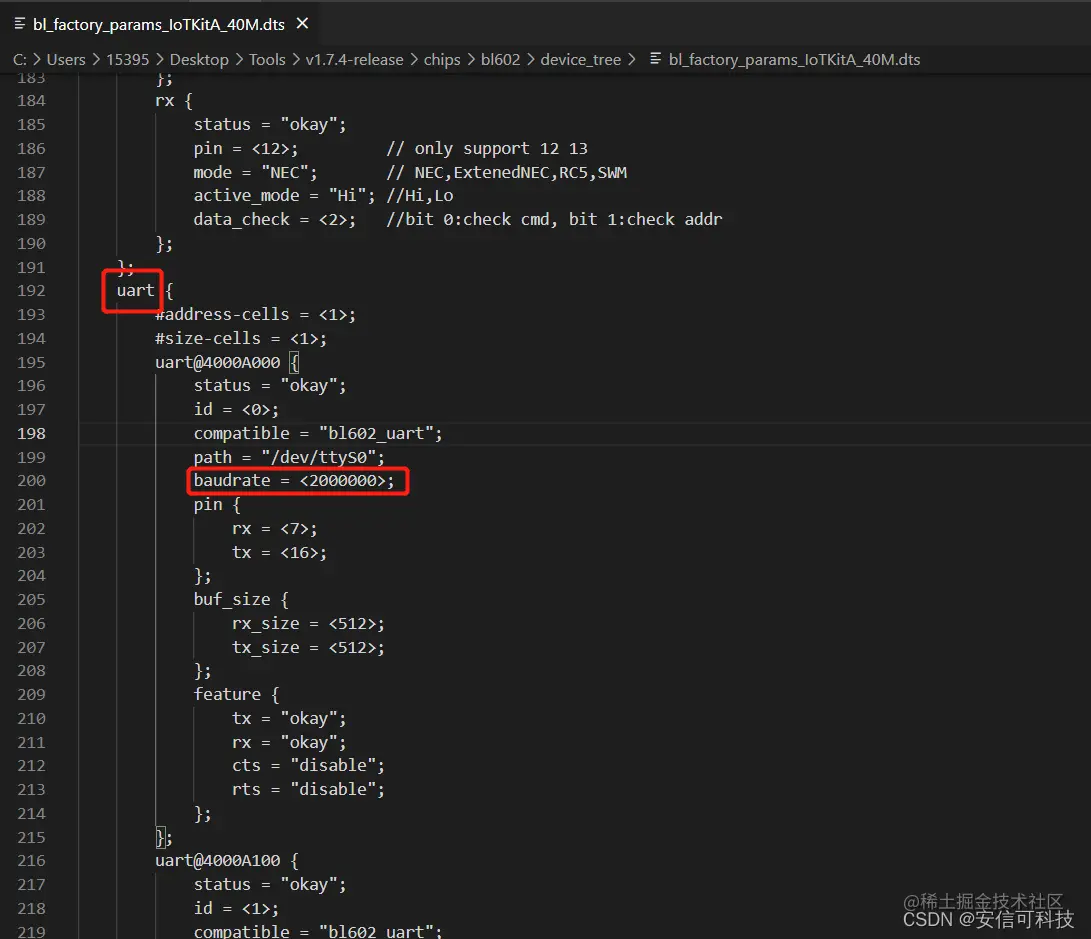
Task: Click the file icon on the editor tab
Action: click(19, 24)
